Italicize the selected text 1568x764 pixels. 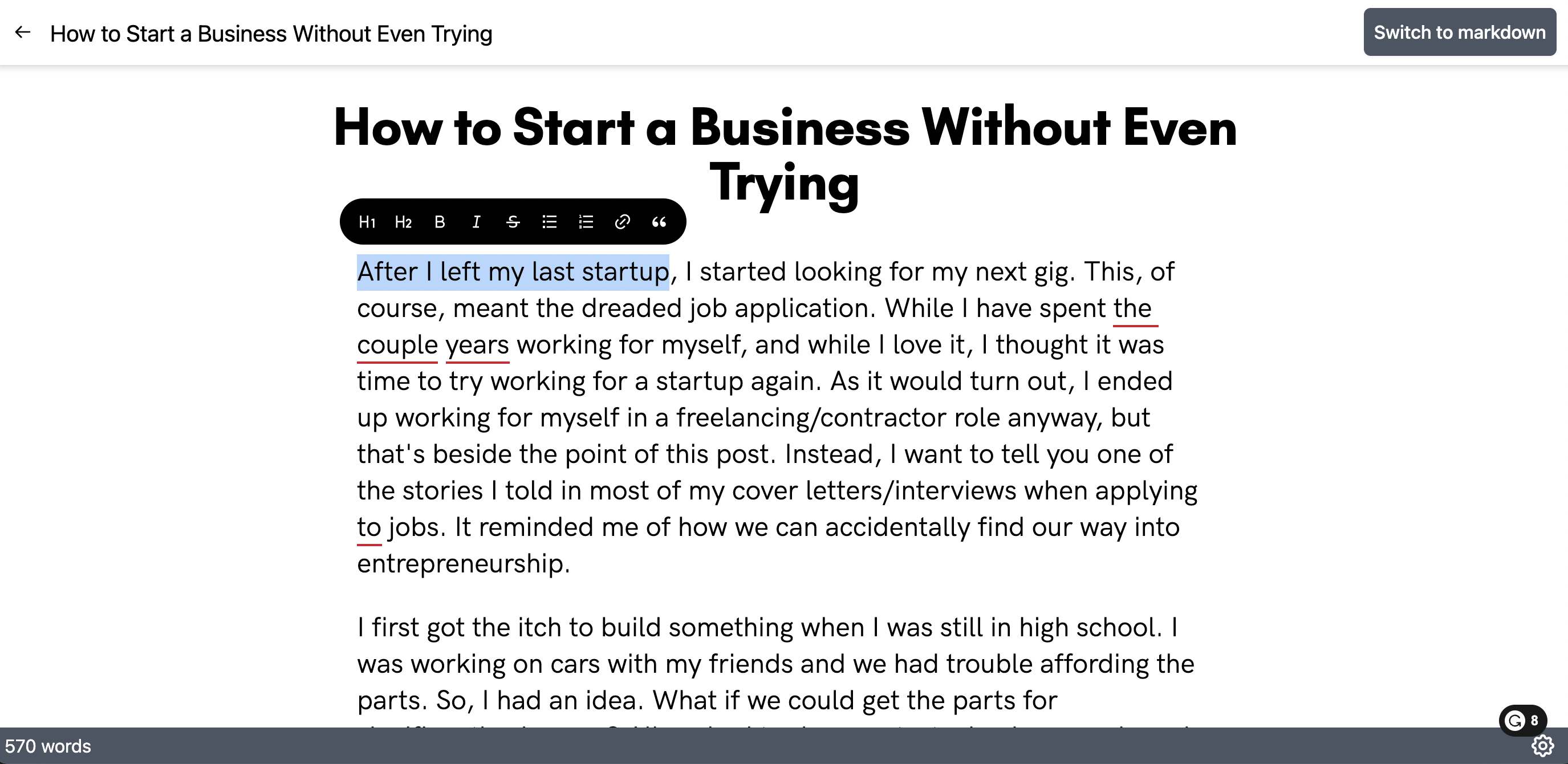[476, 222]
